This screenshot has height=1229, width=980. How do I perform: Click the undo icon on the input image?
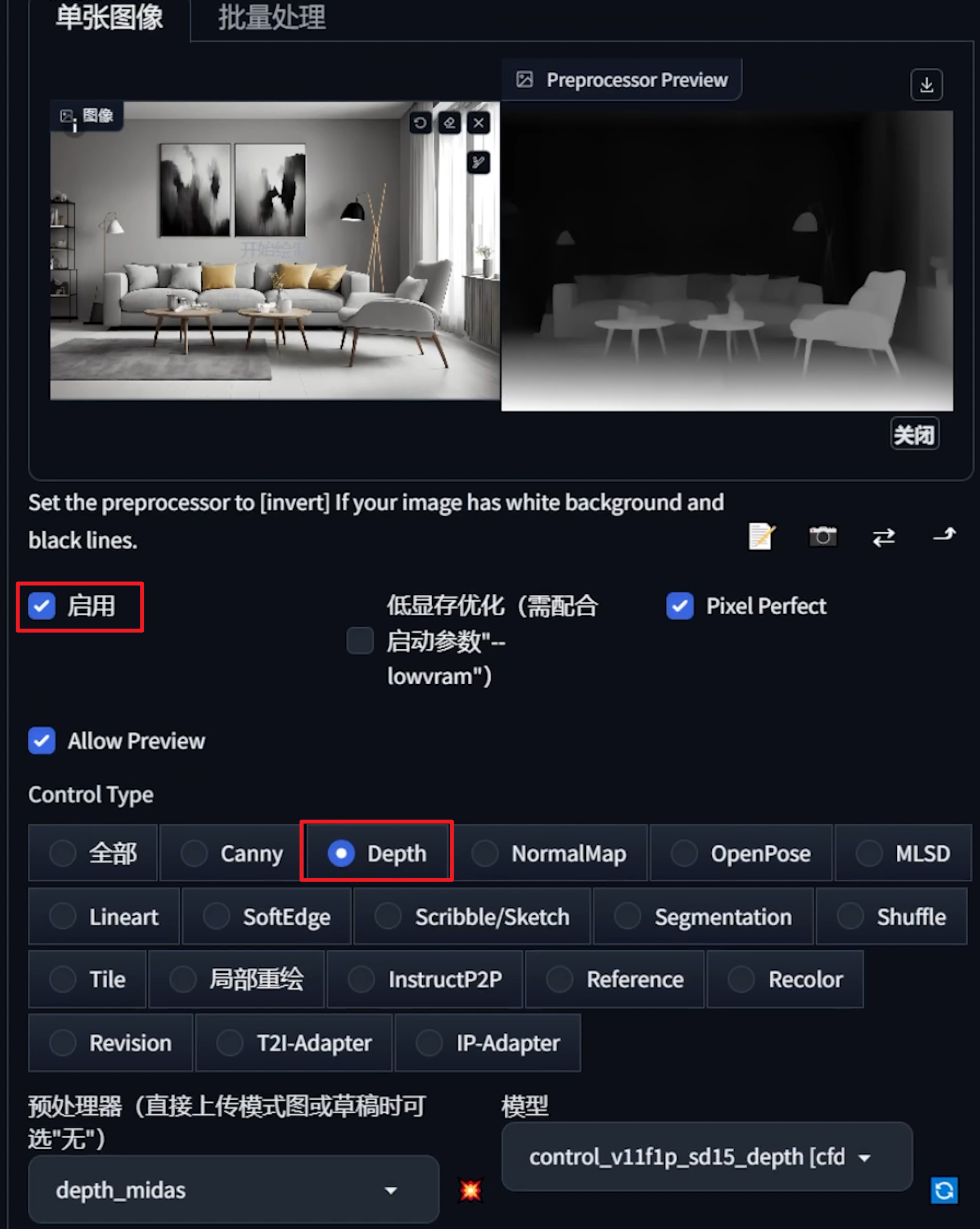click(420, 122)
